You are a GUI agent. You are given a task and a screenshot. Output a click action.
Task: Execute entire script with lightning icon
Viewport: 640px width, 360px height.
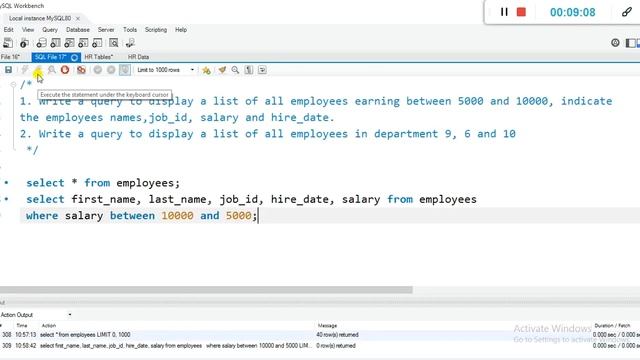(x=24, y=70)
